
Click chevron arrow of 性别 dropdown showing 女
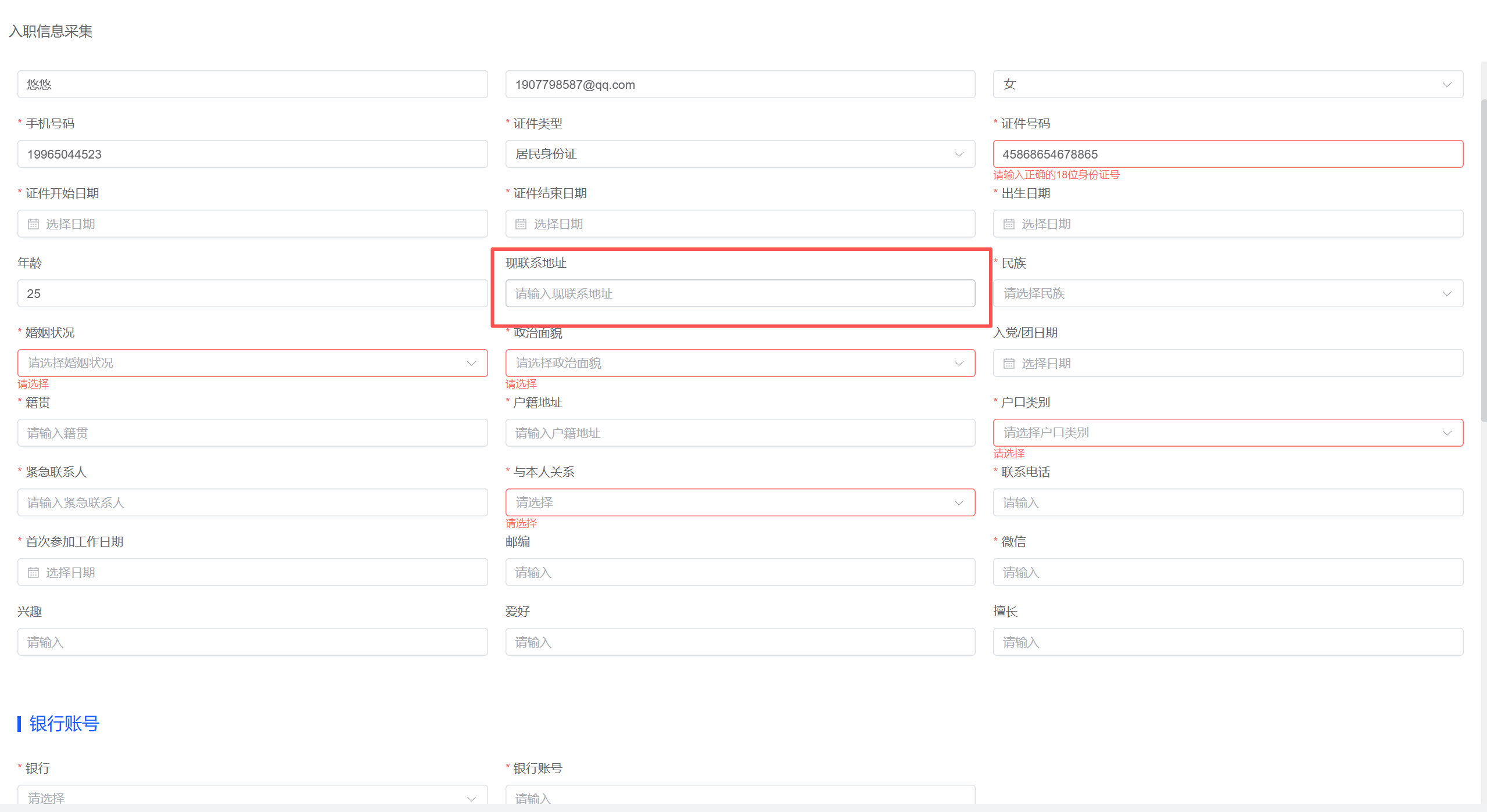click(x=1446, y=85)
